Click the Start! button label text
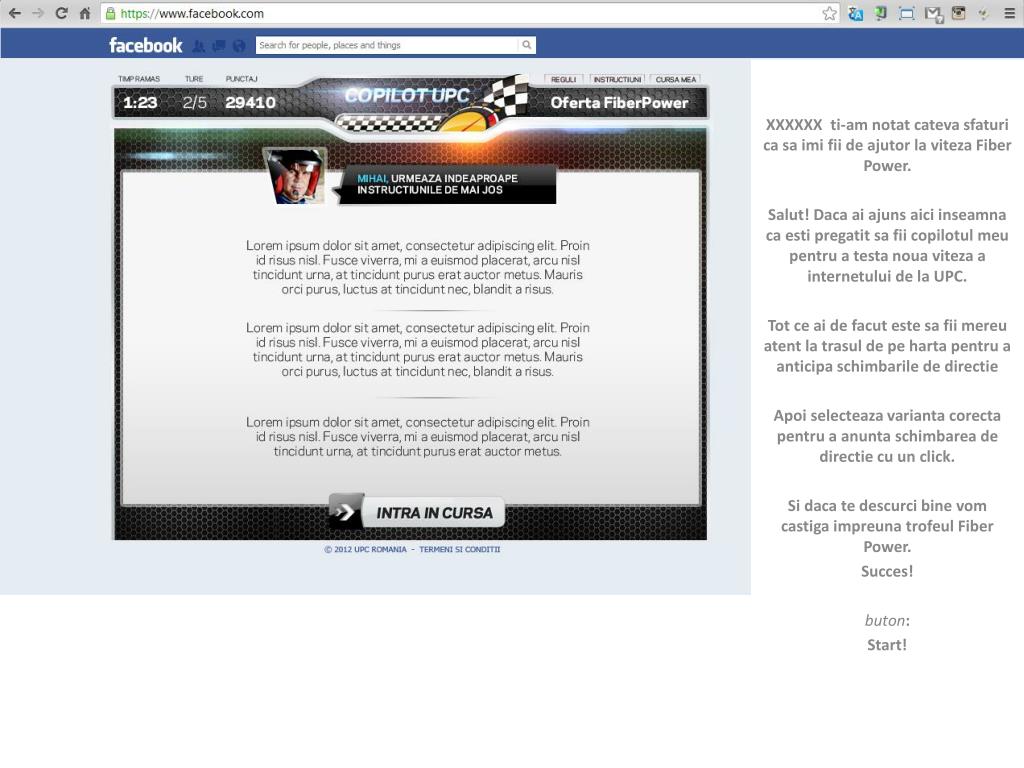The height and width of the screenshot is (768, 1024). point(887,645)
